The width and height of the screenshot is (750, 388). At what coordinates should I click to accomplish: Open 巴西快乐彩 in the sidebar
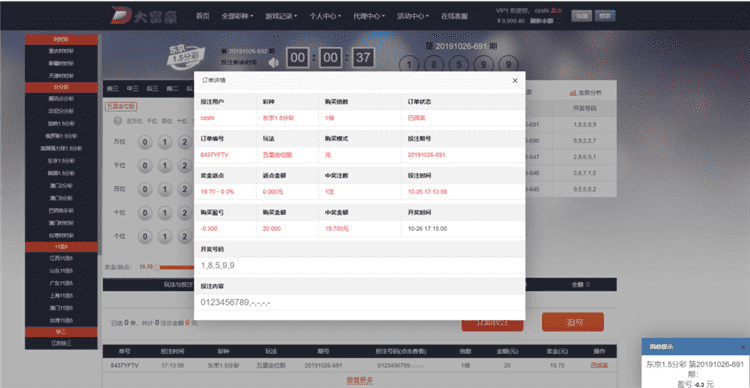point(61,211)
